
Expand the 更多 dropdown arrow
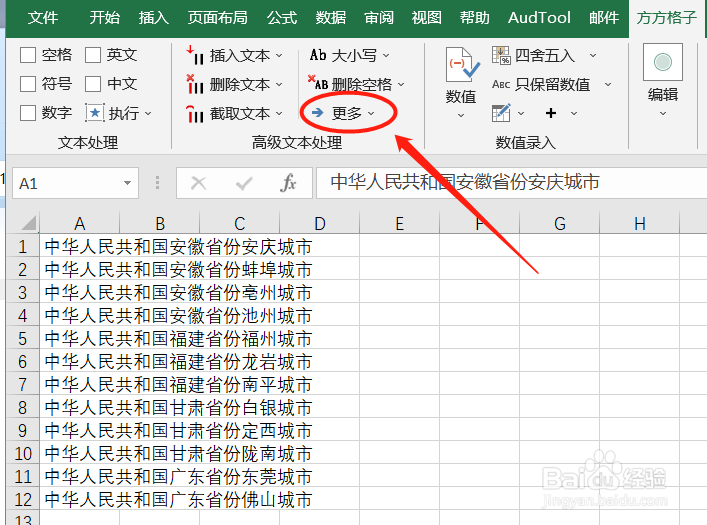click(x=371, y=114)
